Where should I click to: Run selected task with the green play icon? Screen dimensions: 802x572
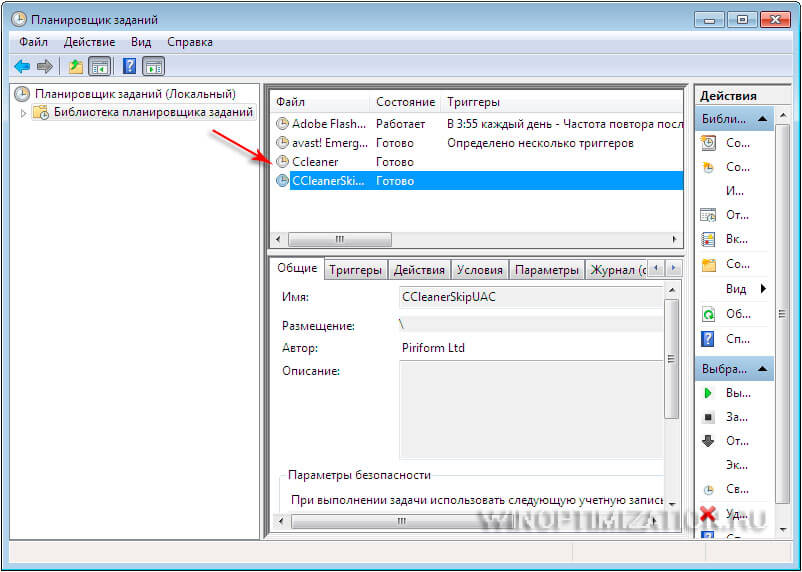coord(709,392)
